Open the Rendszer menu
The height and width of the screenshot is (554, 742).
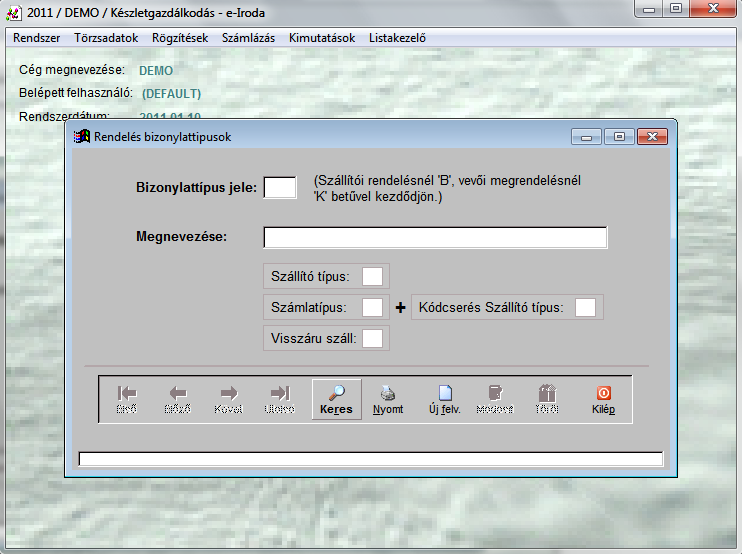click(x=37, y=38)
